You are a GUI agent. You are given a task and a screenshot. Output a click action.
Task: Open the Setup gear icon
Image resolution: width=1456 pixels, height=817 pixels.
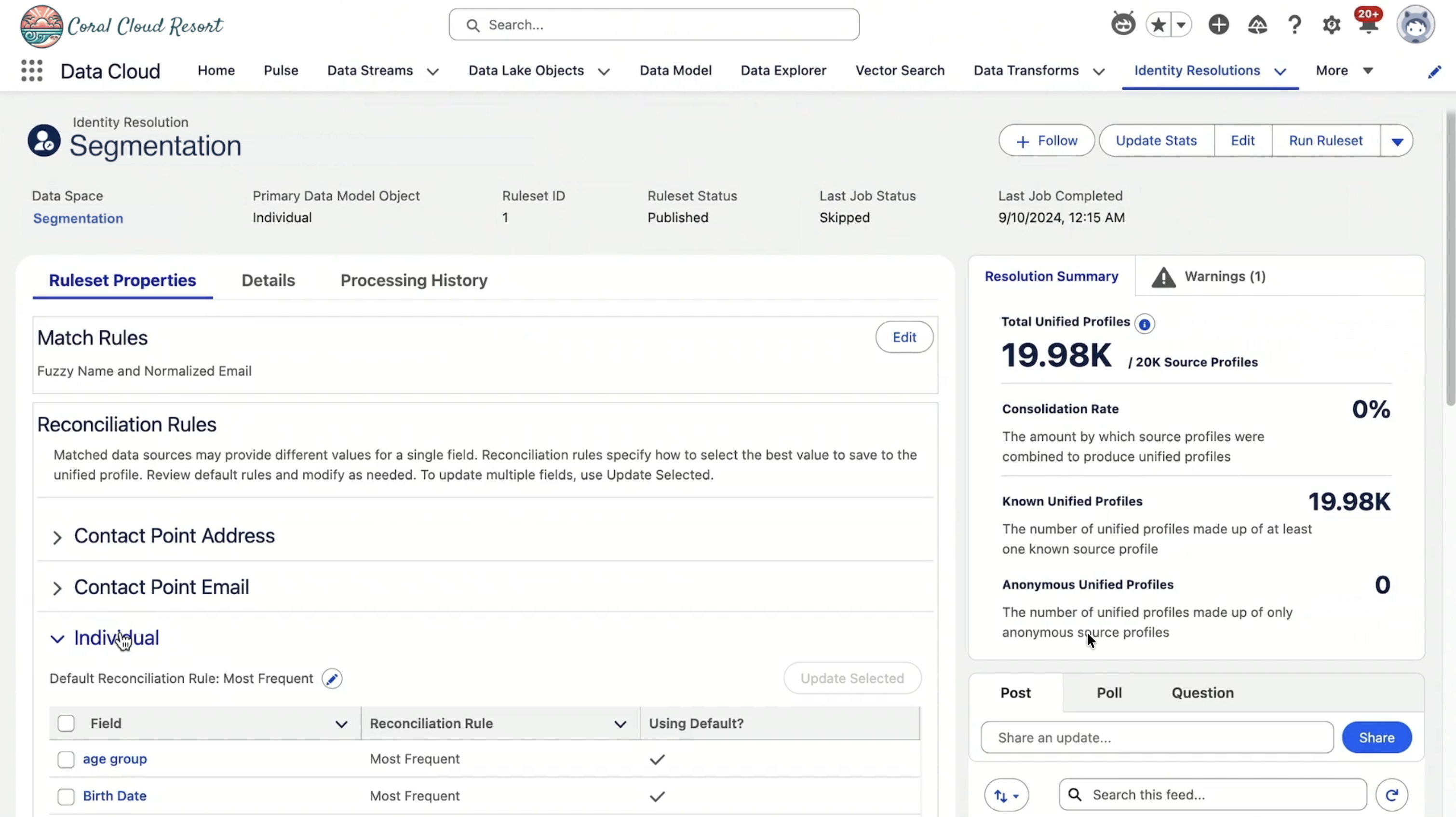[1332, 25]
